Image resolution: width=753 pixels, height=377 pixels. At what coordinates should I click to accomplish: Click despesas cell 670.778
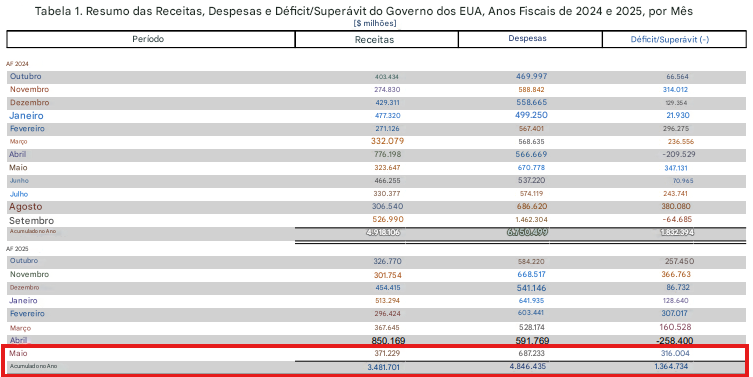coord(531,168)
